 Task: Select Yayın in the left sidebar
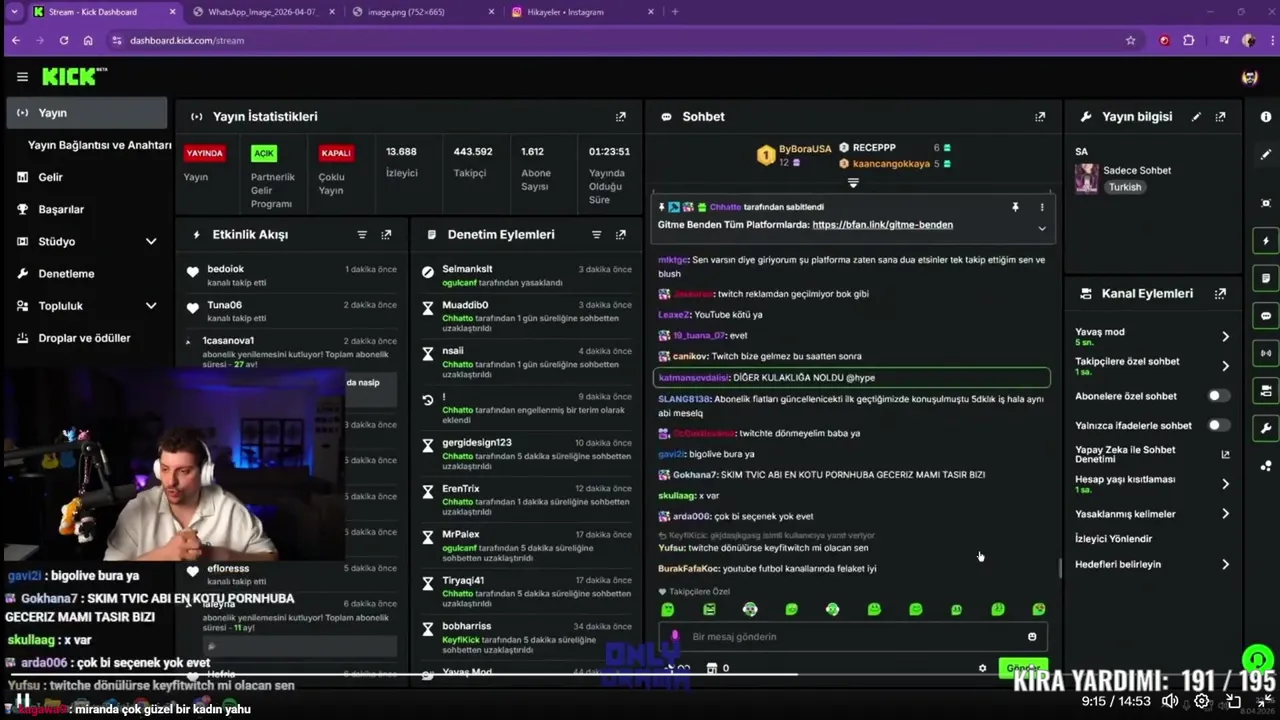(x=86, y=113)
